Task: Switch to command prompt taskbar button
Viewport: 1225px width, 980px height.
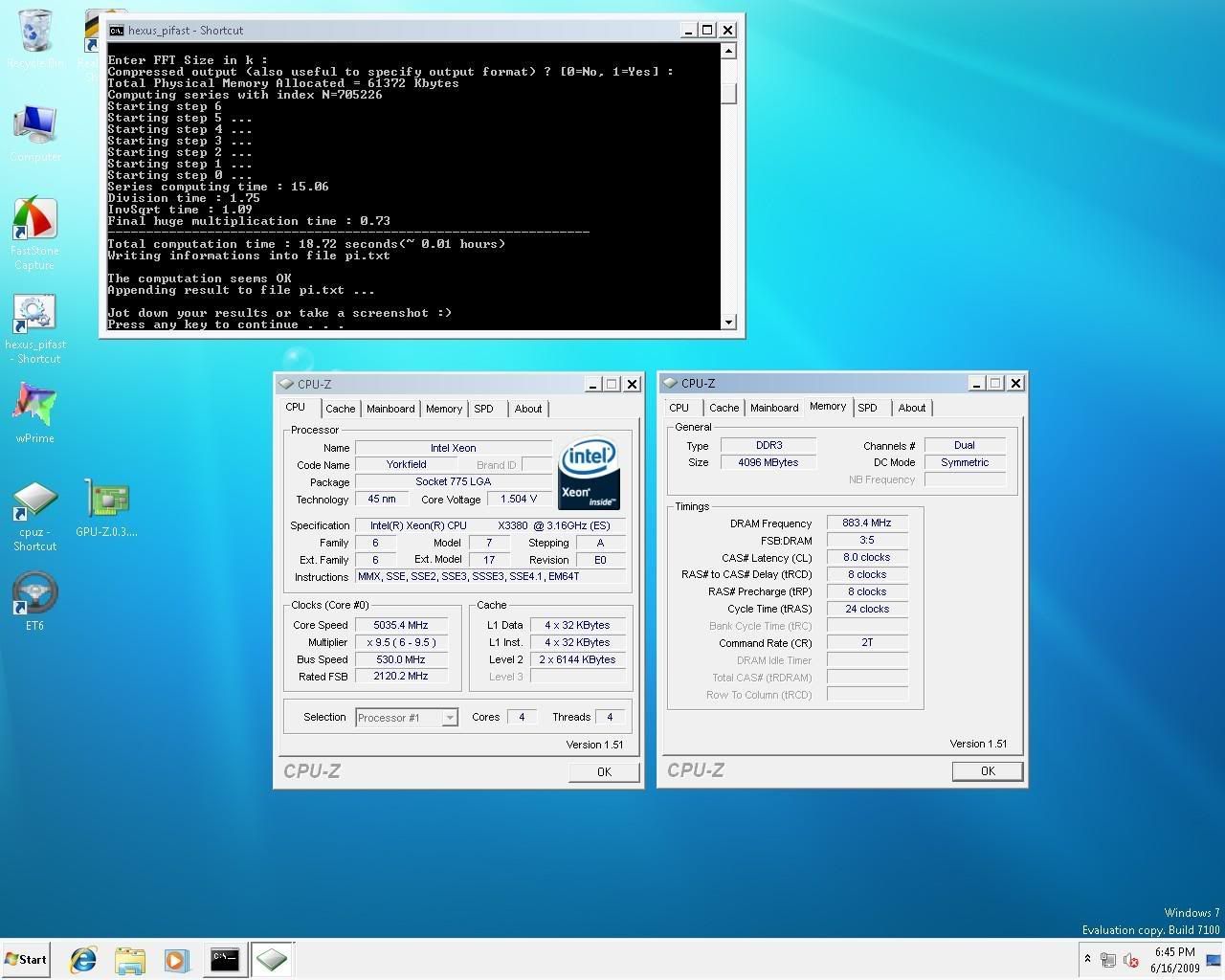Action: click(224, 959)
